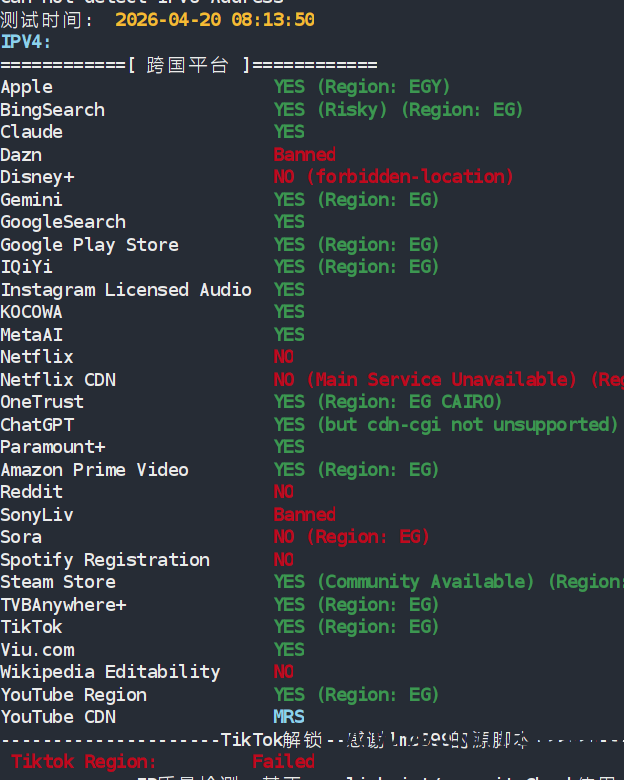Screen dimensions: 624x780
Task: Click Disney+ forbidden-location result
Action: pos(393,177)
